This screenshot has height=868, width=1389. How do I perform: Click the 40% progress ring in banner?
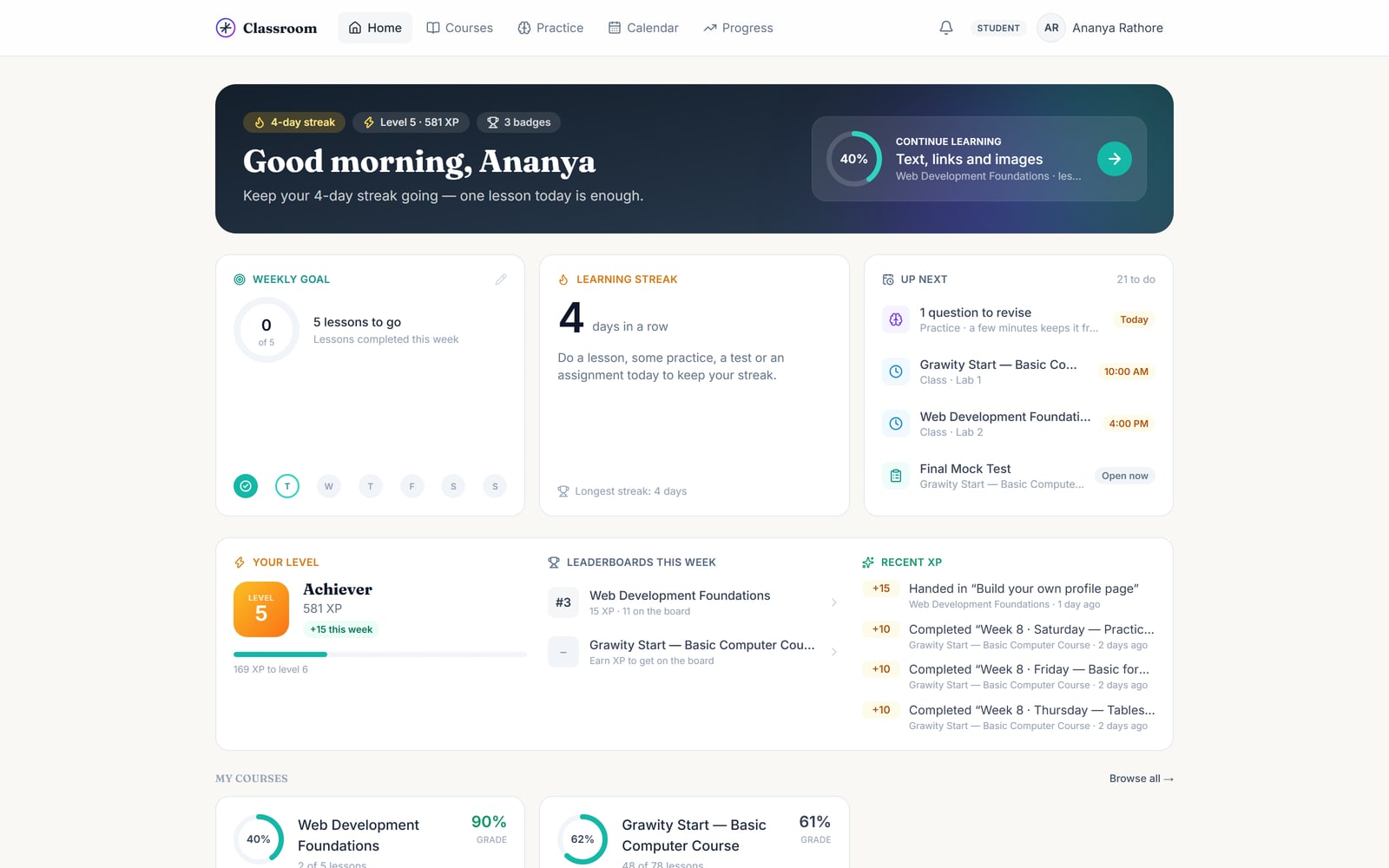pyautogui.click(x=854, y=159)
